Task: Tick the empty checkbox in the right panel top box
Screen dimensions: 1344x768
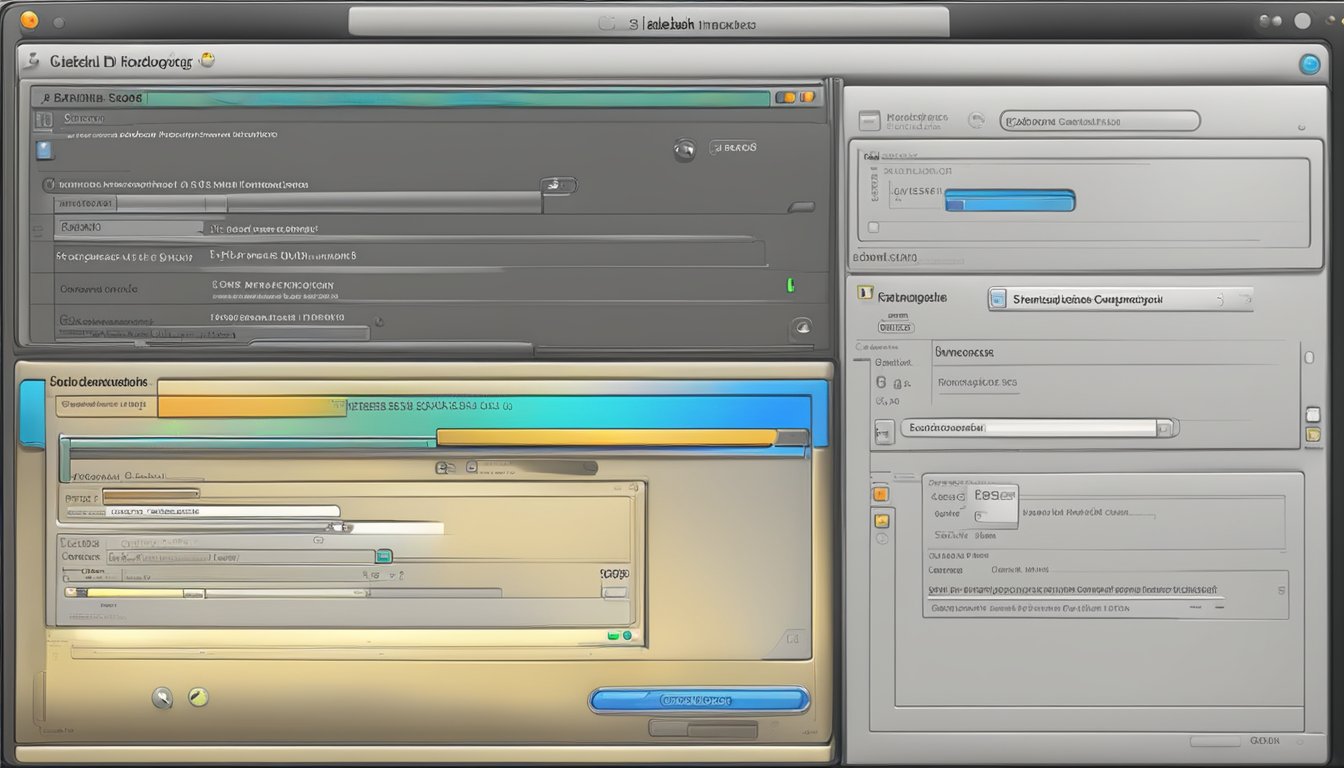Action: click(x=873, y=227)
